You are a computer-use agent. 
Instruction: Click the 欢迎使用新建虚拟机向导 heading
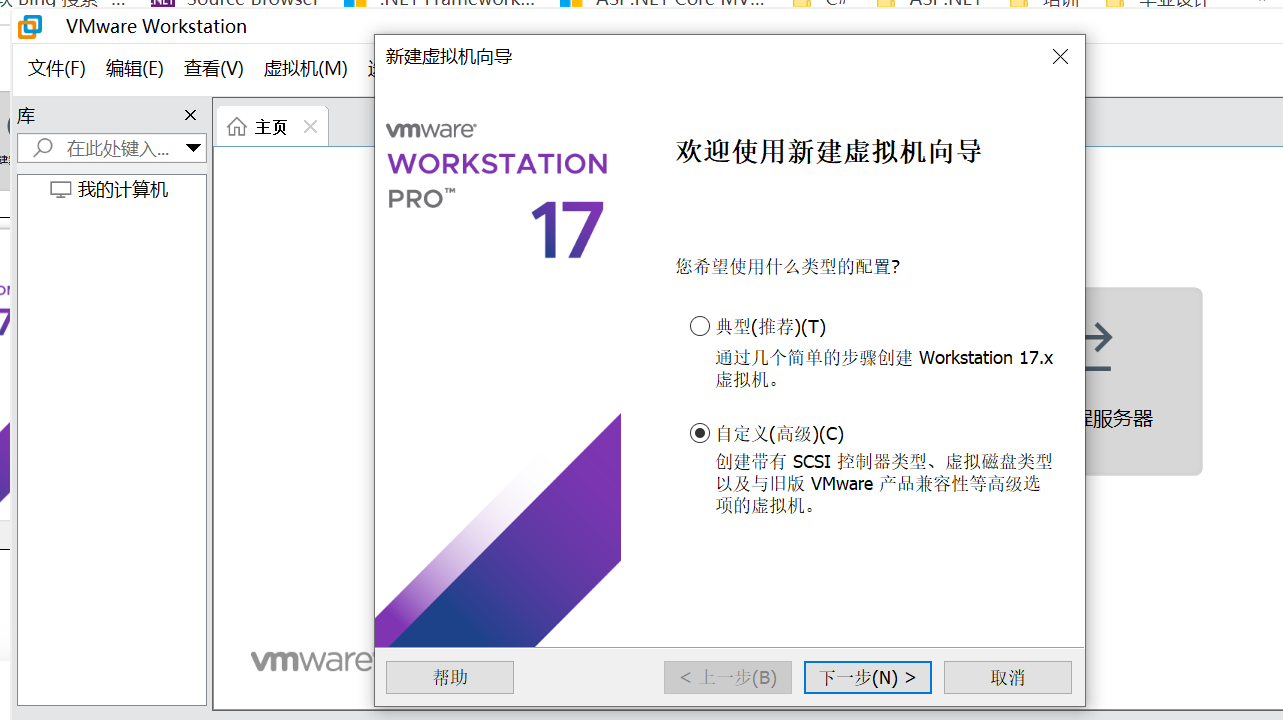click(829, 152)
